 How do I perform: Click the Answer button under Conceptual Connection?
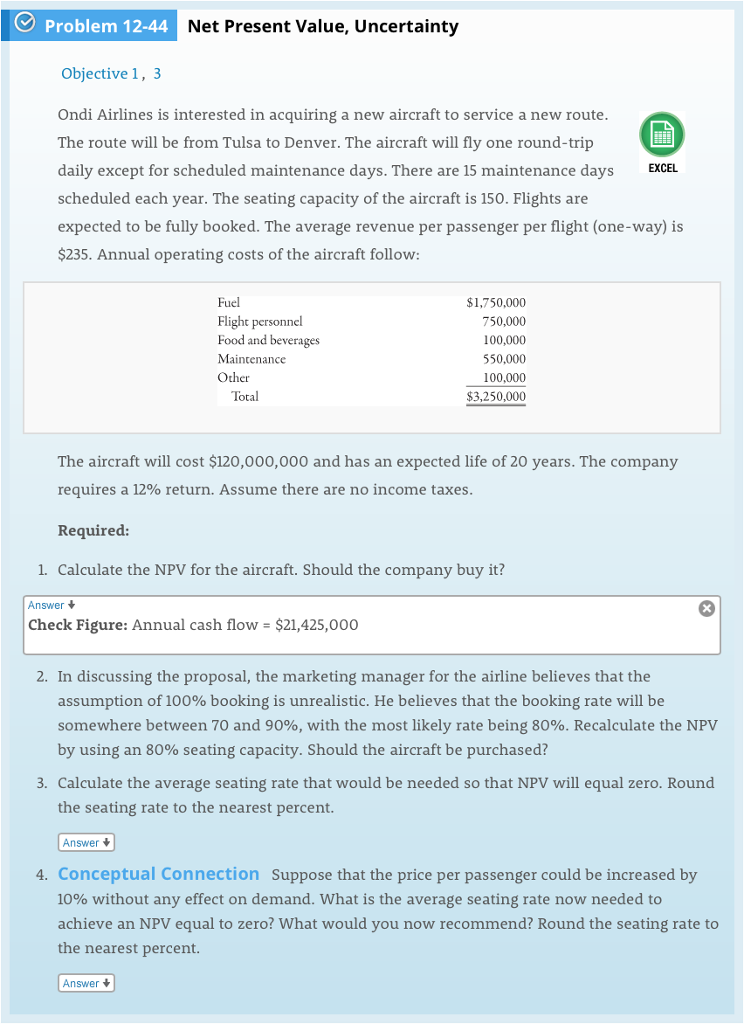coord(86,982)
